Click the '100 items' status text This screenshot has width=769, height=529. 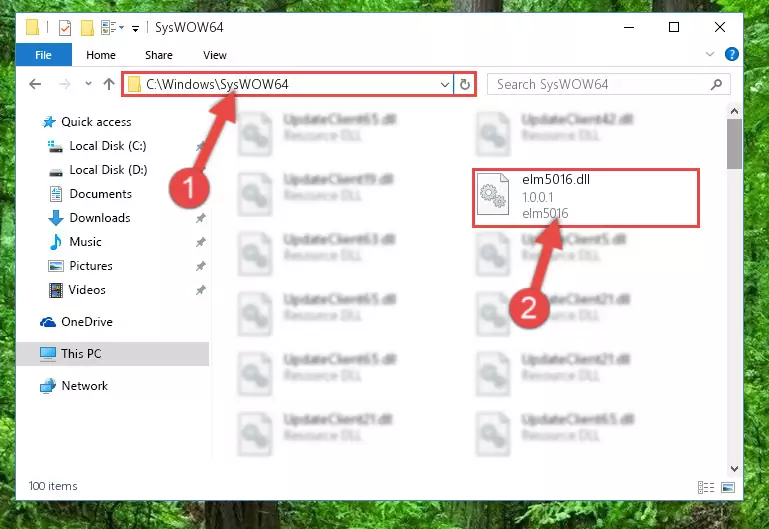pos(53,486)
